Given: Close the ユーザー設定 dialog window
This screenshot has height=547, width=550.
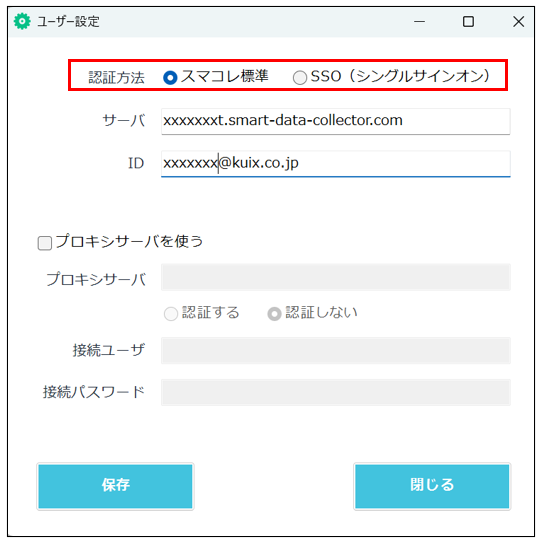Looking at the screenshot, I should point(518,21).
